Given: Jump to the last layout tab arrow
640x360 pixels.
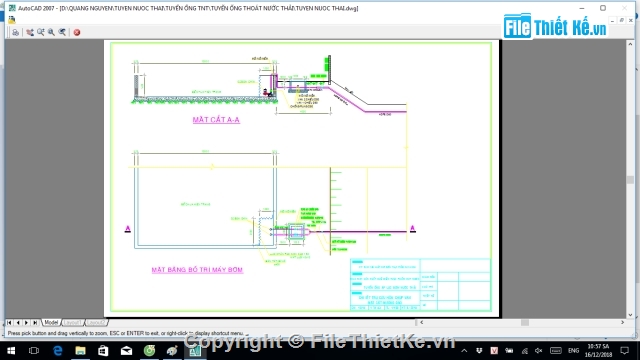Looking at the screenshot, I should (x=35, y=322).
